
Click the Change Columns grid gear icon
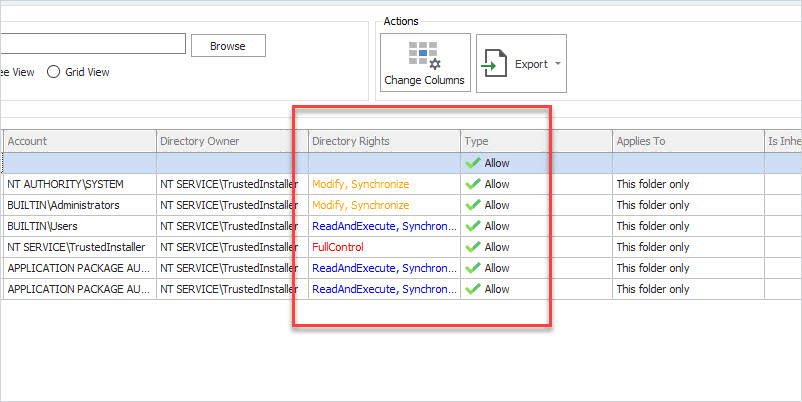[425, 55]
